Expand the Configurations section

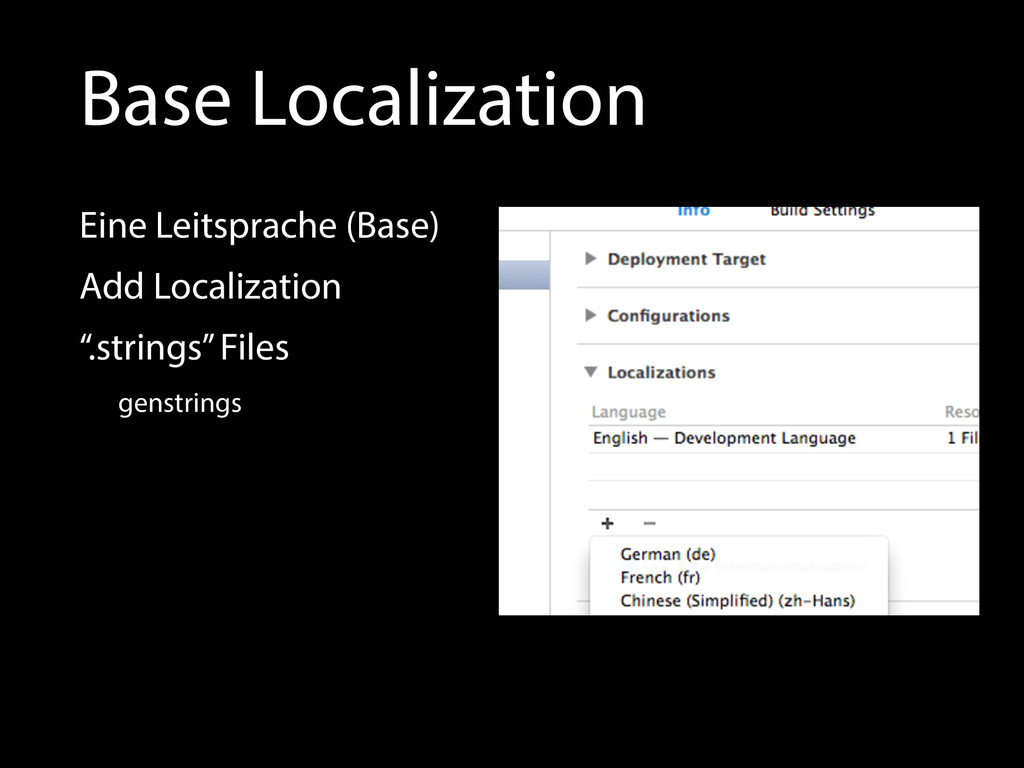tap(591, 315)
